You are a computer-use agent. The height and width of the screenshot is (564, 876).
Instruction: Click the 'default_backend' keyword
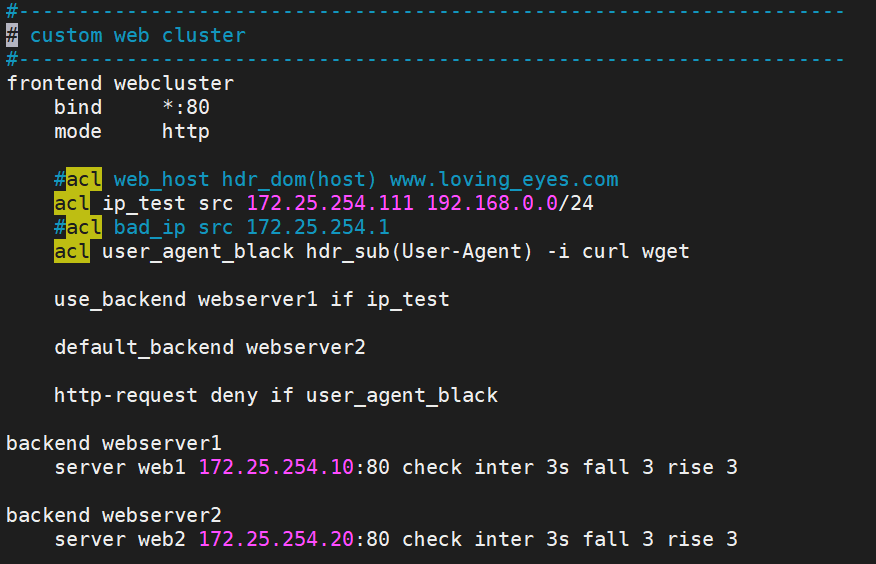pos(144,348)
